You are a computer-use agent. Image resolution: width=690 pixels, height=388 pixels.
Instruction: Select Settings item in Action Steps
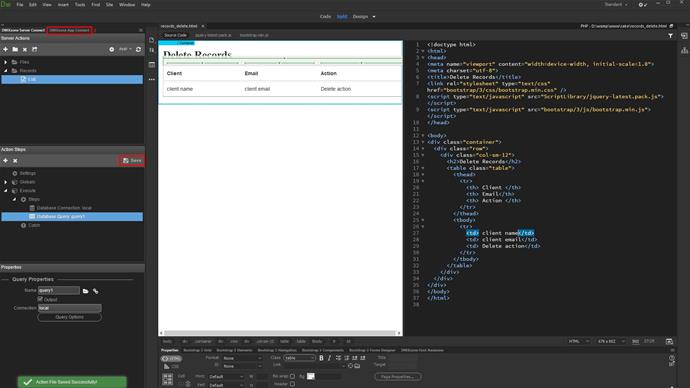coord(27,173)
